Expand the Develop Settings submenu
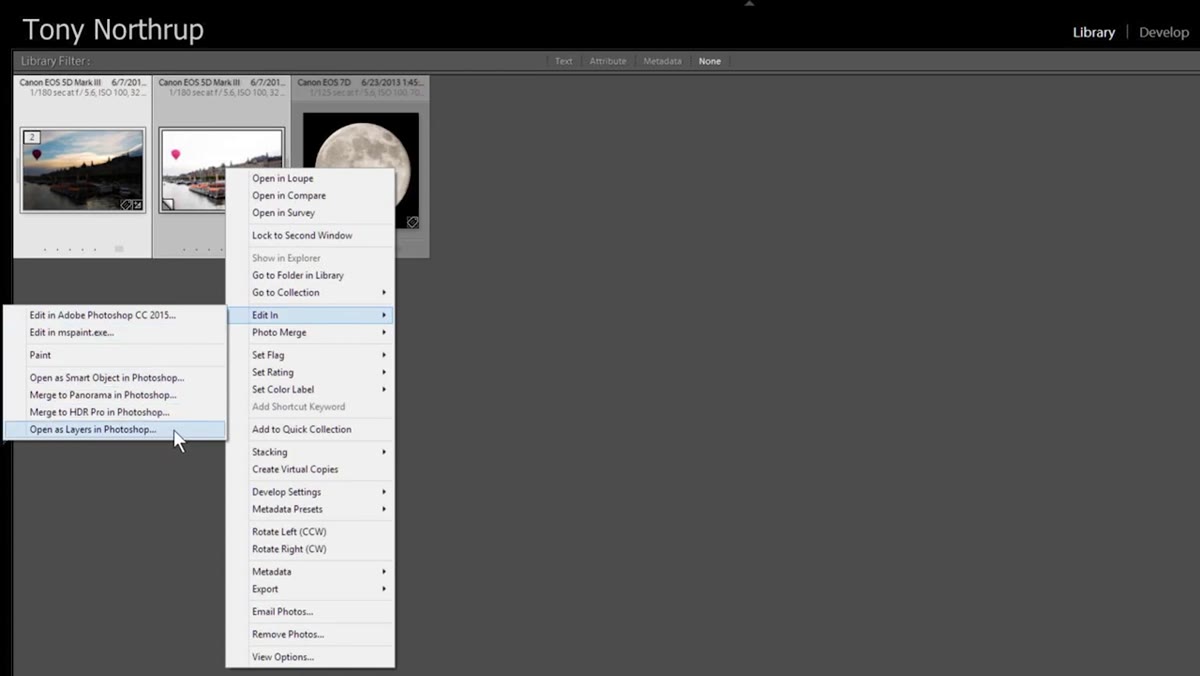 tap(310, 492)
